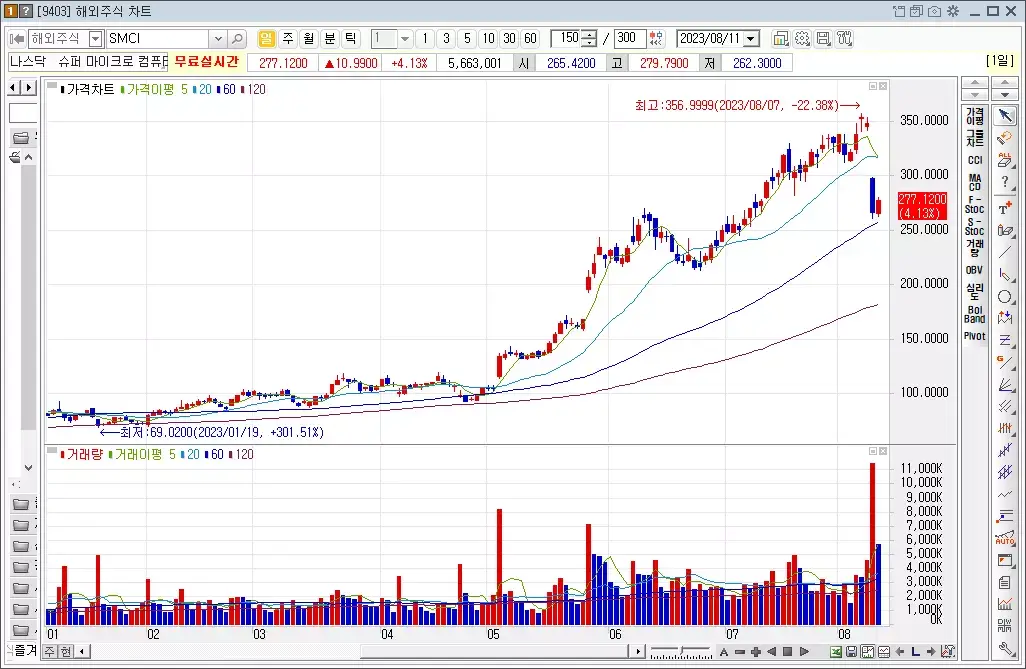Open the SMCI symbol dropdown arrow
Screen dimensions: 1026x669
pyautogui.click(x=219, y=39)
